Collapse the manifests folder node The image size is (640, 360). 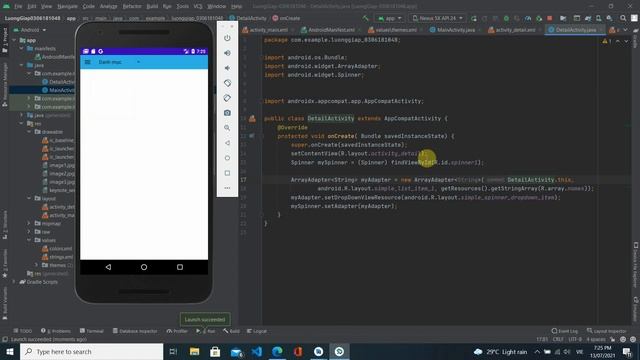(x=22, y=49)
